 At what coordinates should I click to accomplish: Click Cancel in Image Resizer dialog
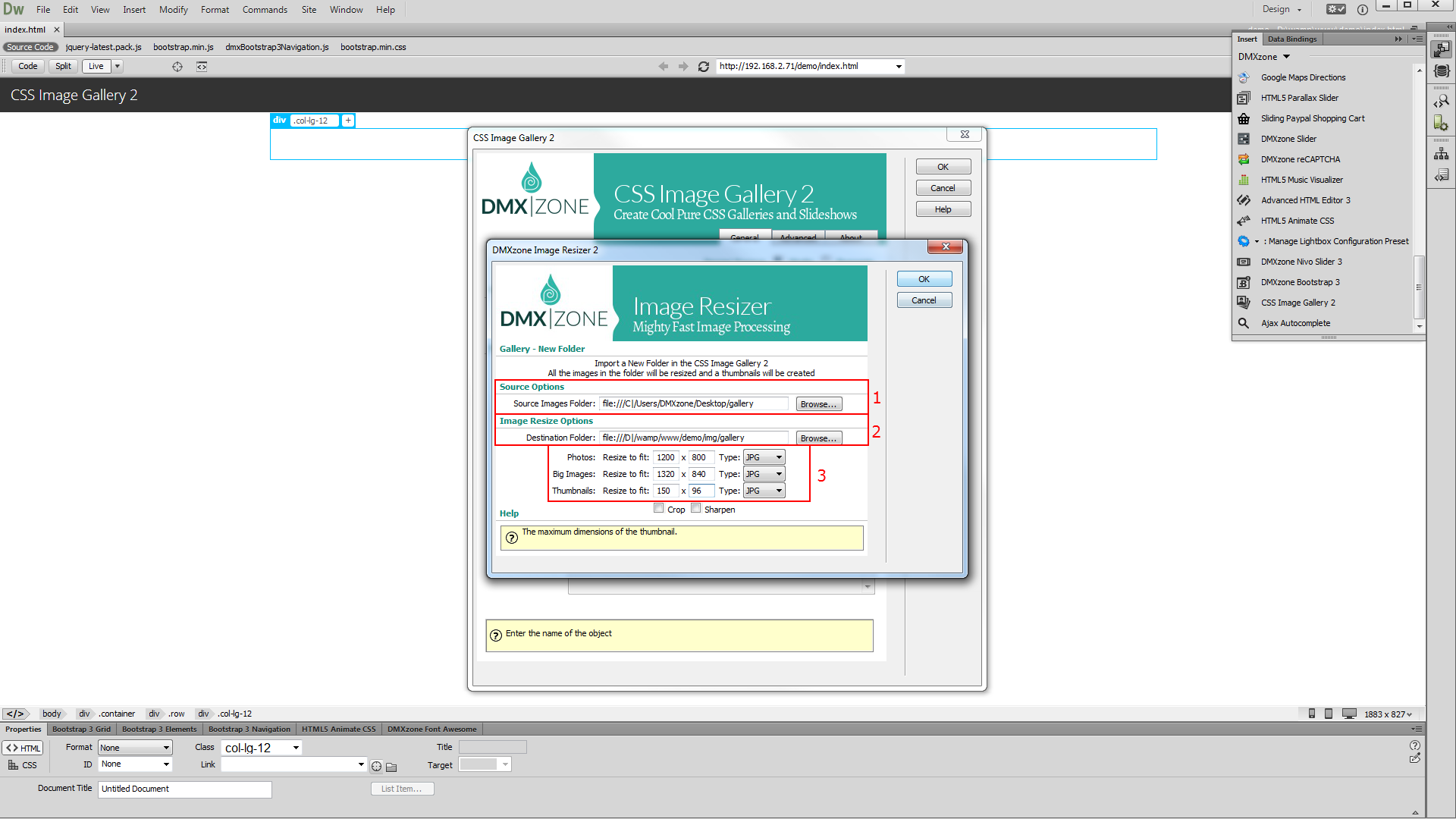924,300
